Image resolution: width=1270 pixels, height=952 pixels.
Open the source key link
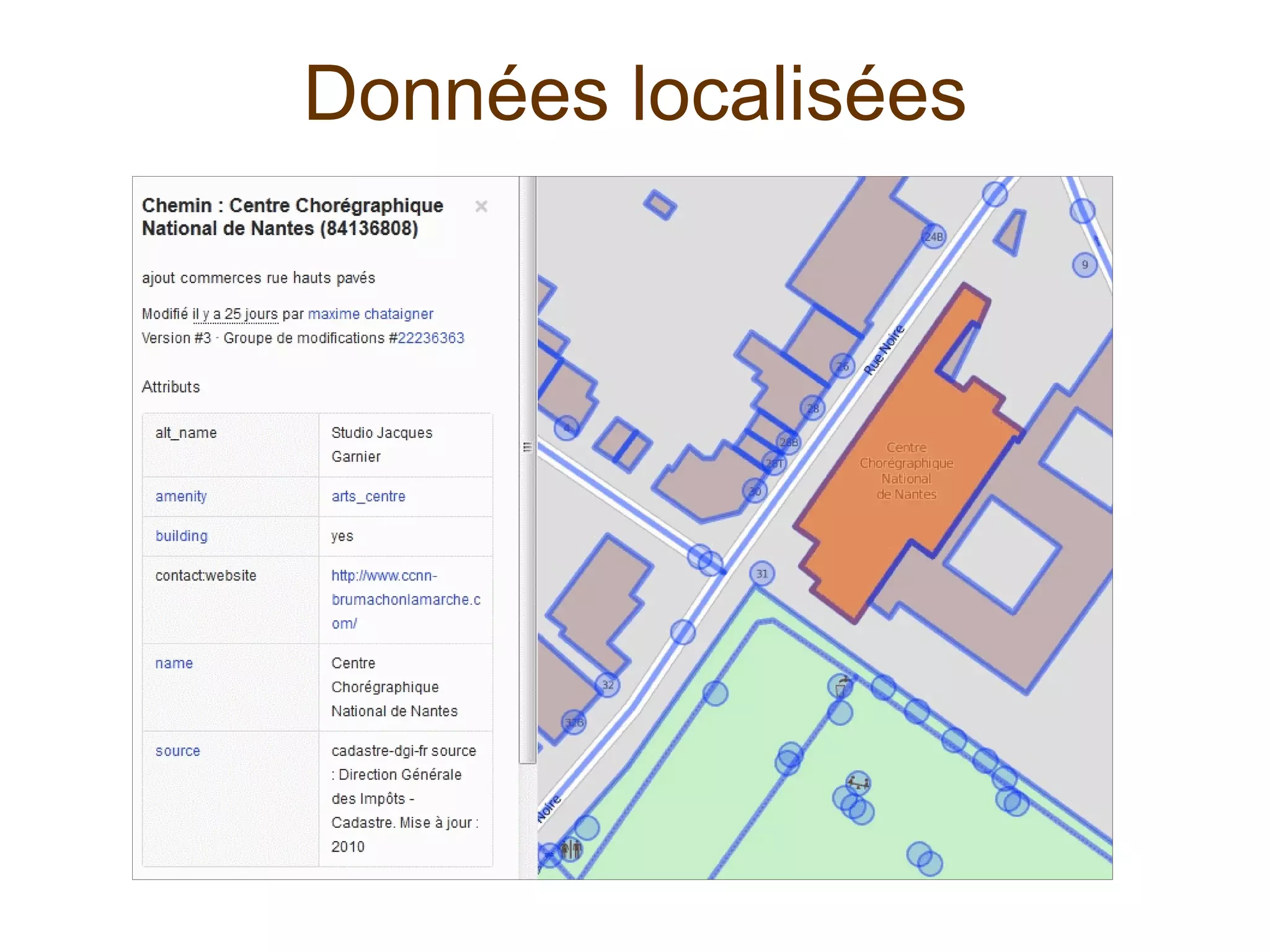click(177, 751)
